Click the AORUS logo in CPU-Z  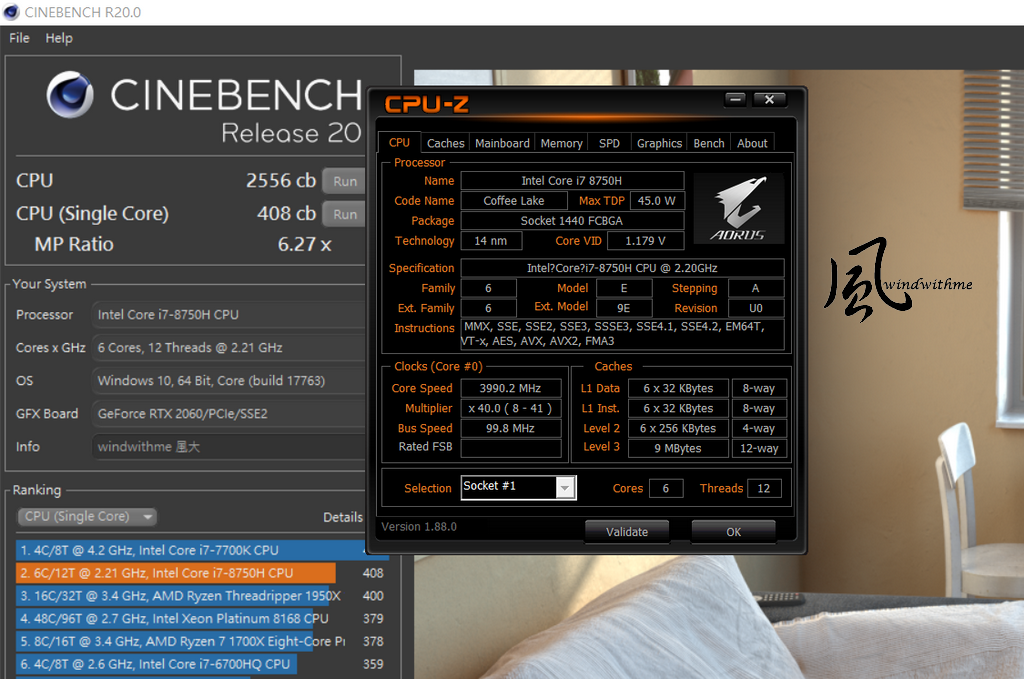739,208
